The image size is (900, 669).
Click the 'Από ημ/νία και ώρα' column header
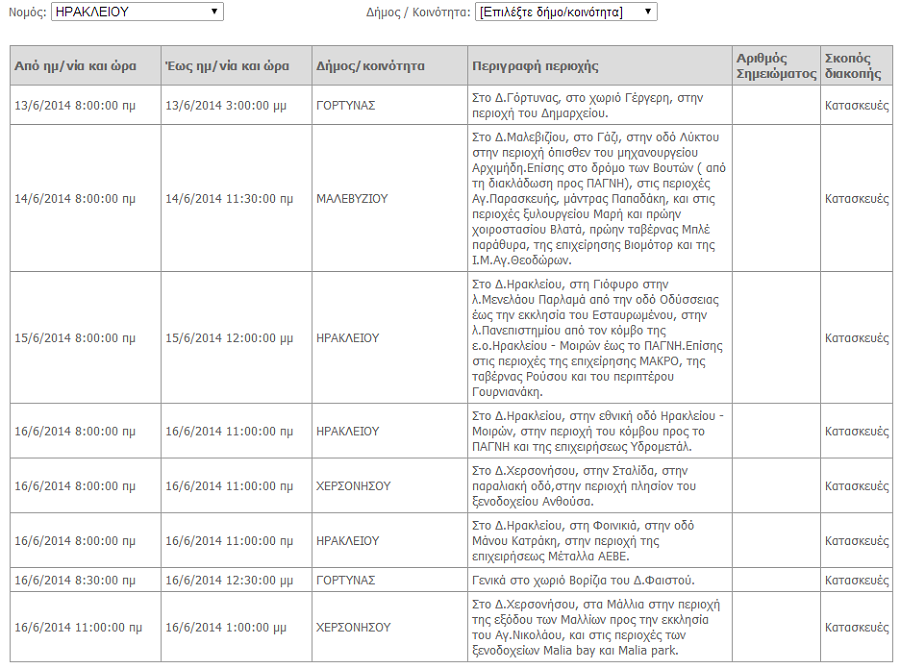75,66
